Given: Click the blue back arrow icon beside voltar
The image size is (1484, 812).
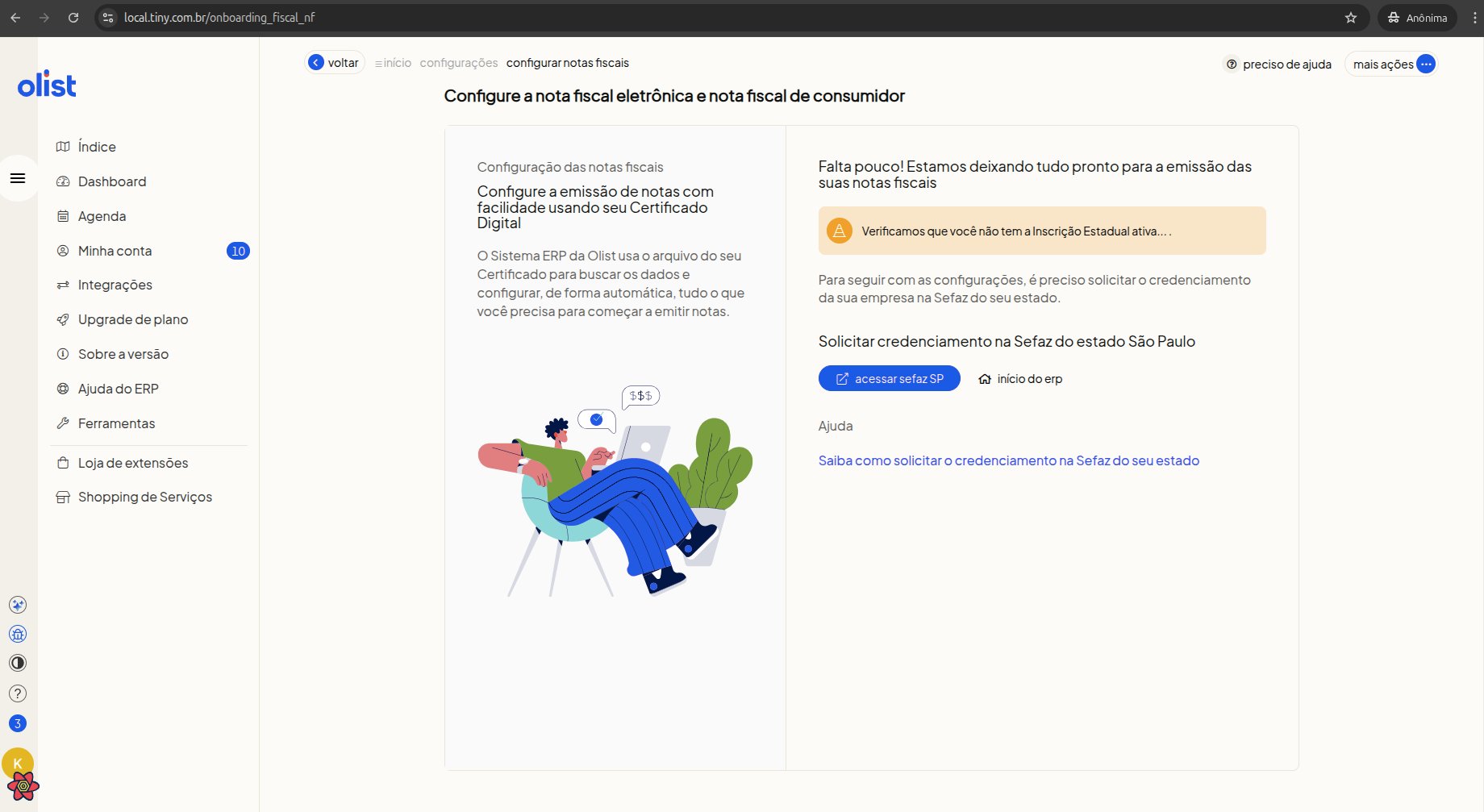Looking at the screenshot, I should (x=316, y=63).
